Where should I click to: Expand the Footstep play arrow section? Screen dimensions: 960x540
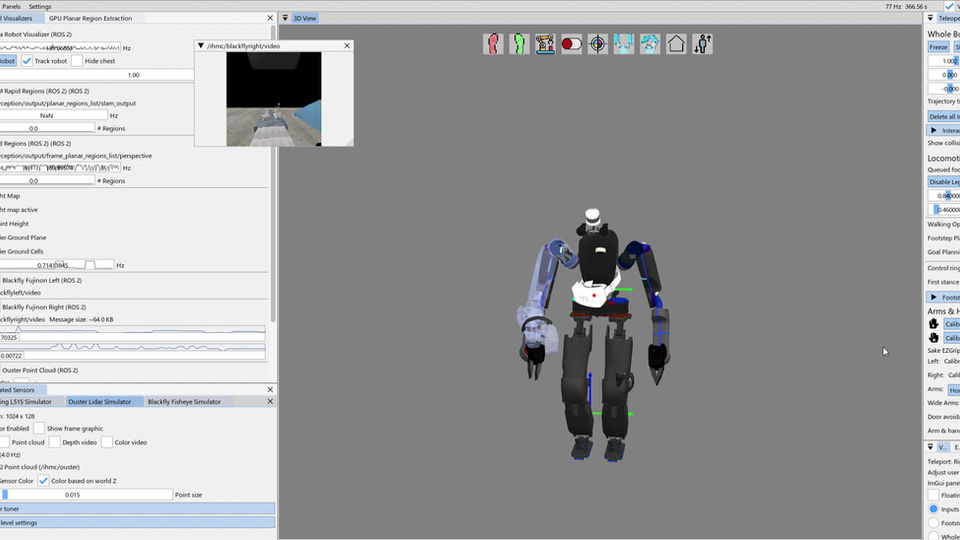pos(933,297)
